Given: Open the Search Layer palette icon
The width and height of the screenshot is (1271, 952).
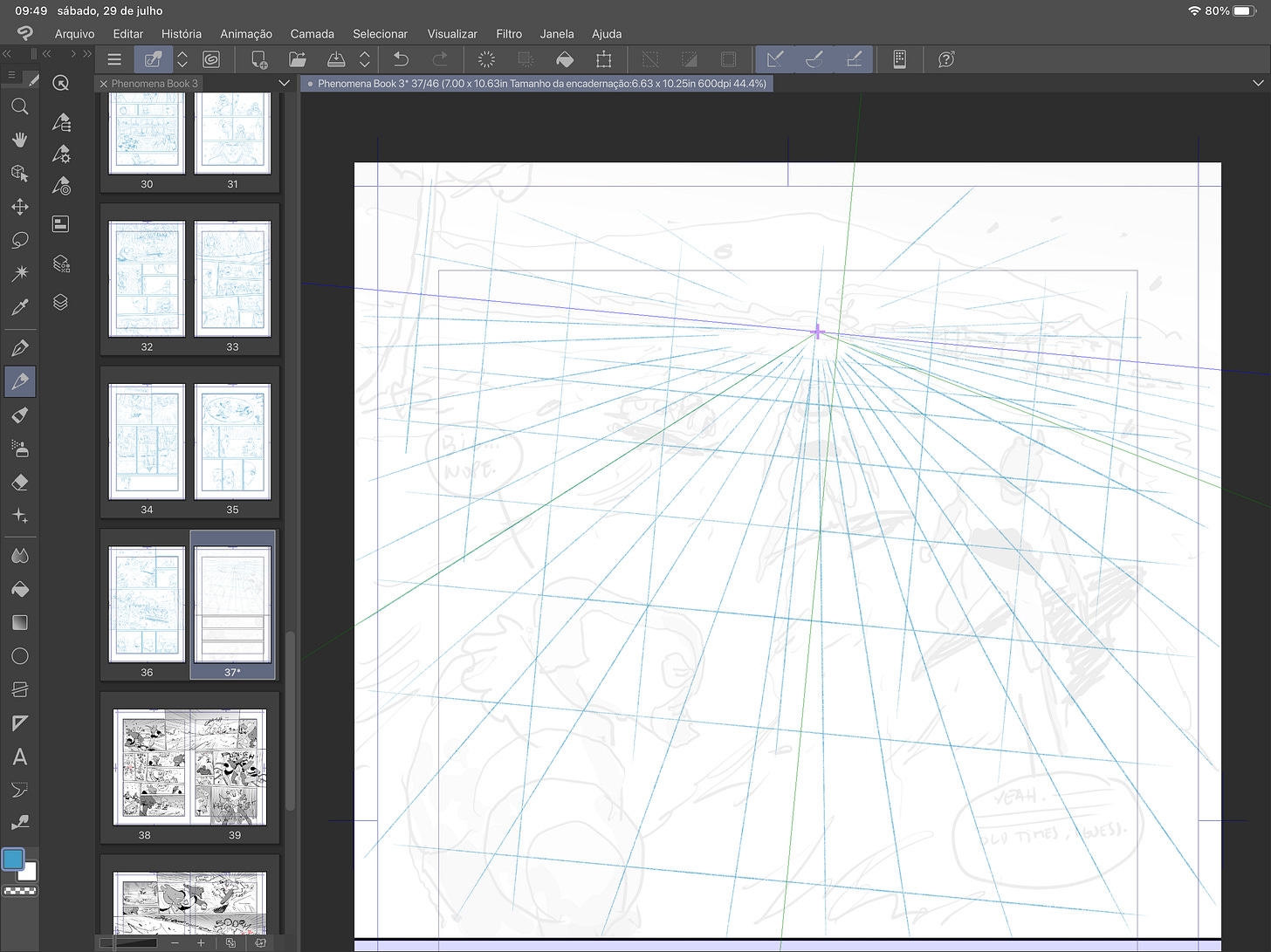Looking at the screenshot, I should click(60, 264).
